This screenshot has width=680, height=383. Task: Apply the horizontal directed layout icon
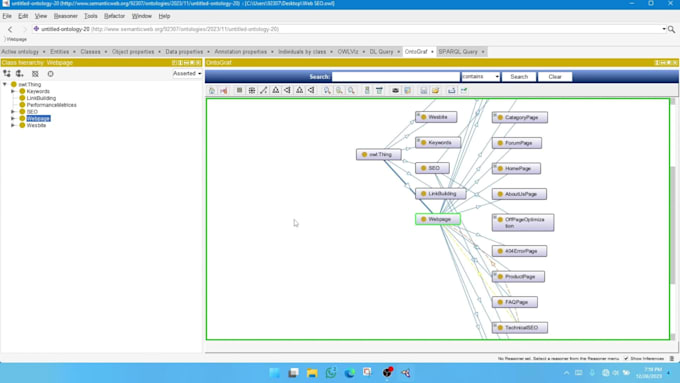pos(311,90)
